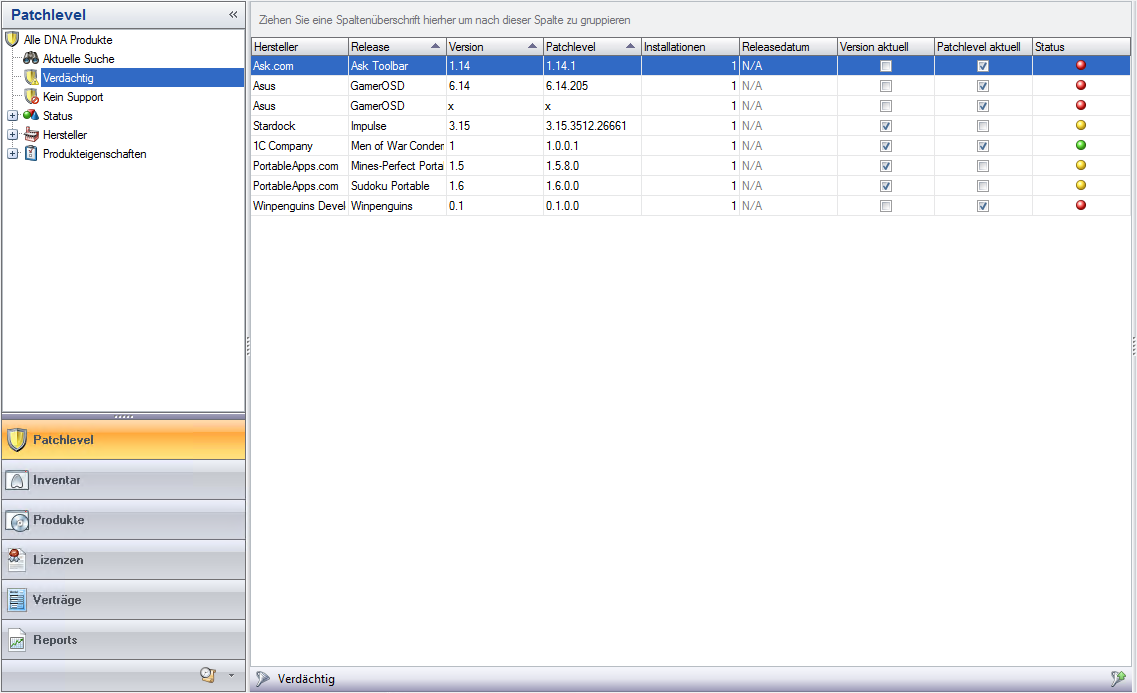Click the Produkte disc icon
1137x693 pixels.
16,520
